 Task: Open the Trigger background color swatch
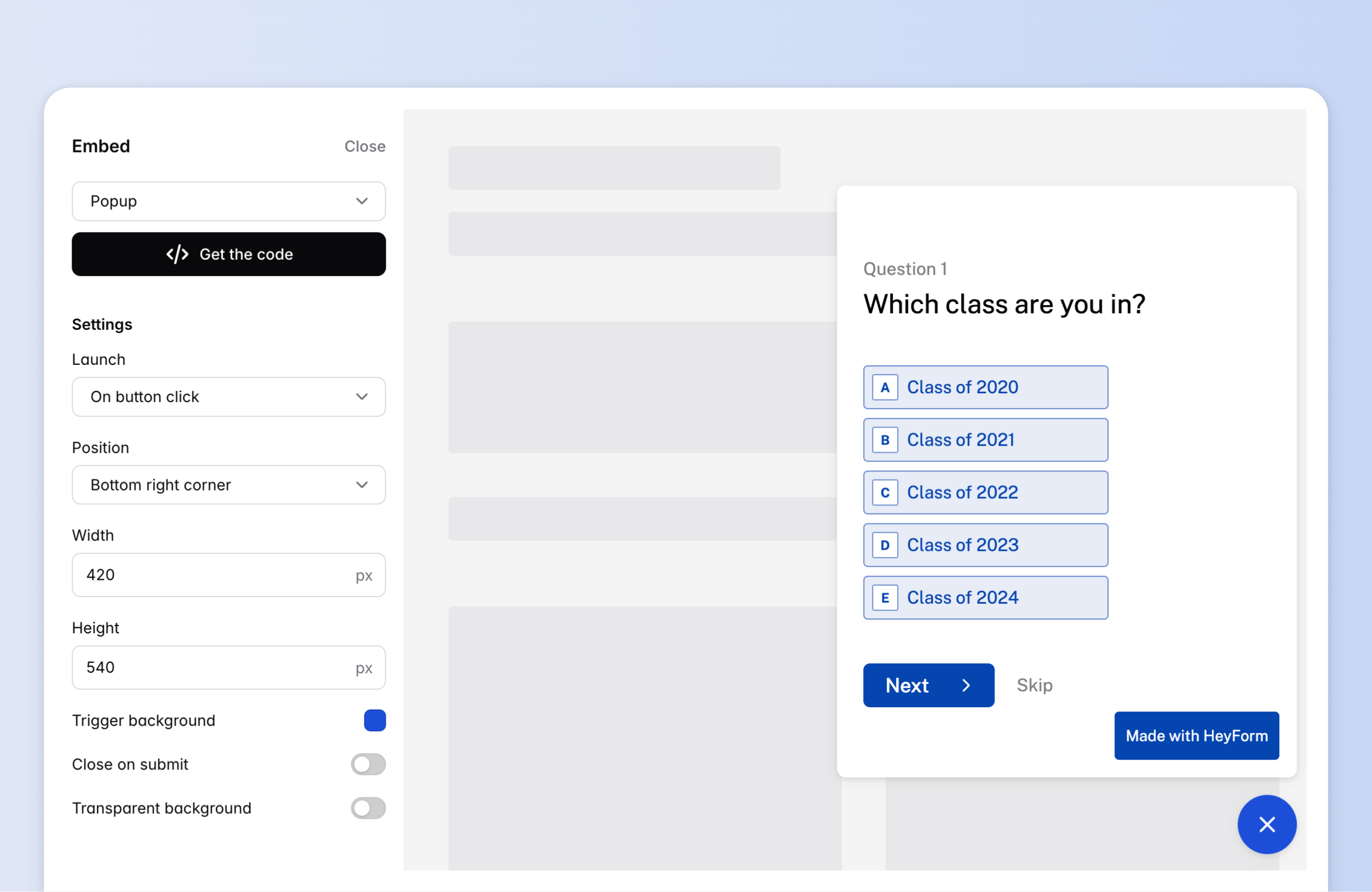pyautogui.click(x=375, y=720)
